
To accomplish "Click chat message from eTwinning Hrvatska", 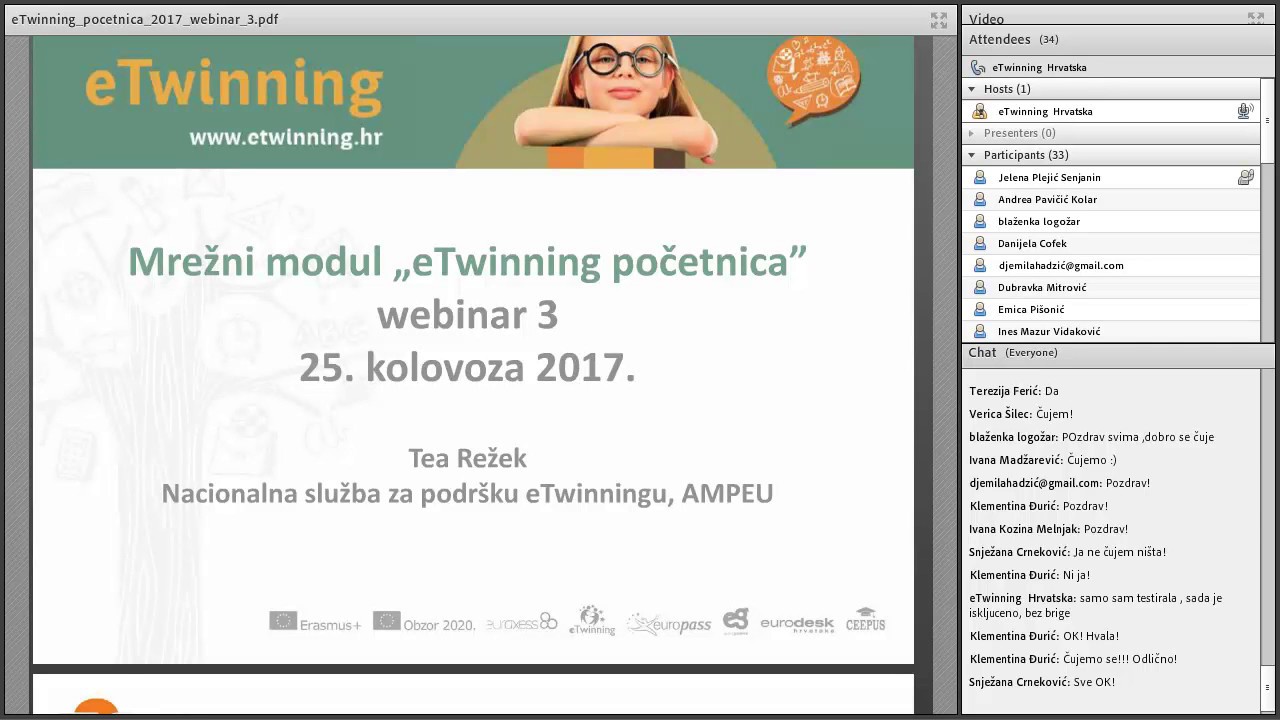I will point(1096,605).
